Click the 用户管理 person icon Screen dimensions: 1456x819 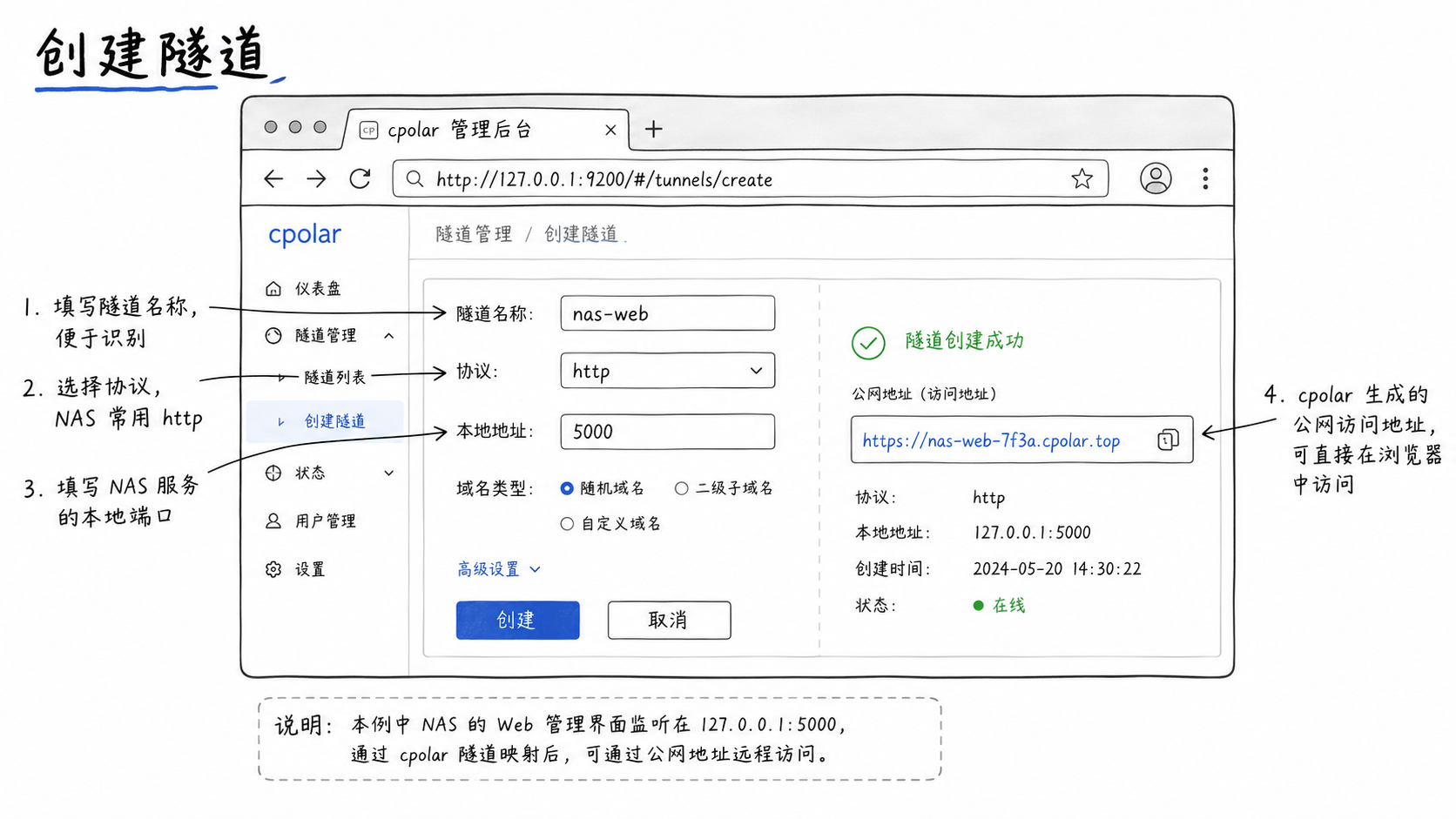273,520
